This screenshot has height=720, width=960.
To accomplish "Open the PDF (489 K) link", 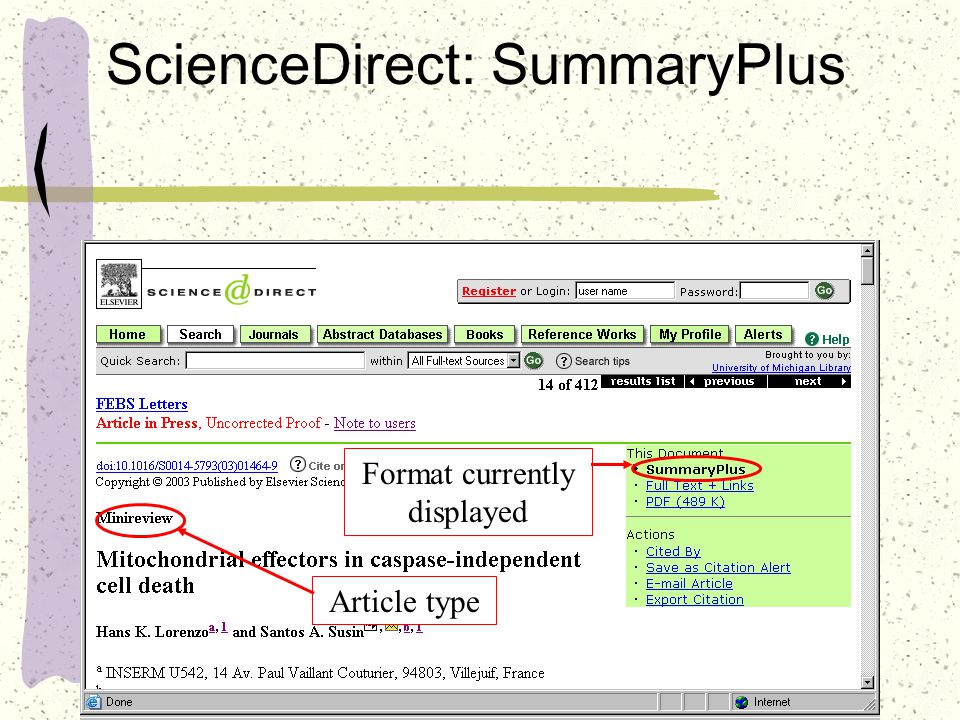I will (685, 501).
